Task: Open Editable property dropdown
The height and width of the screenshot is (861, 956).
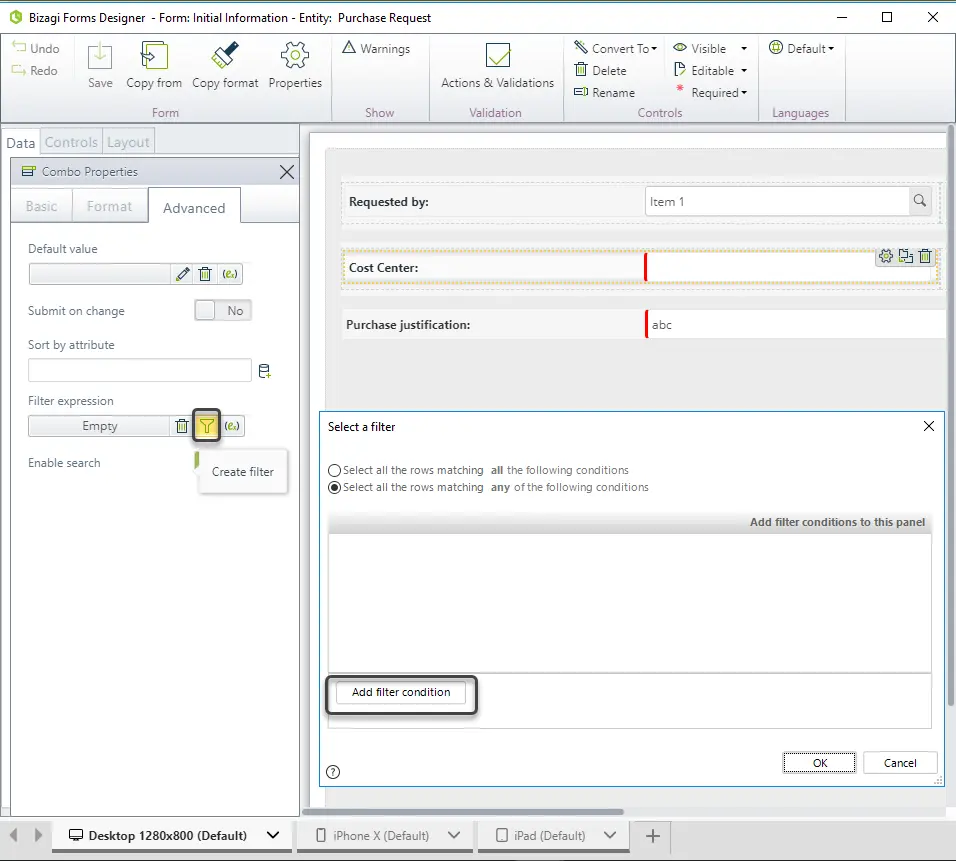Action: click(744, 70)
